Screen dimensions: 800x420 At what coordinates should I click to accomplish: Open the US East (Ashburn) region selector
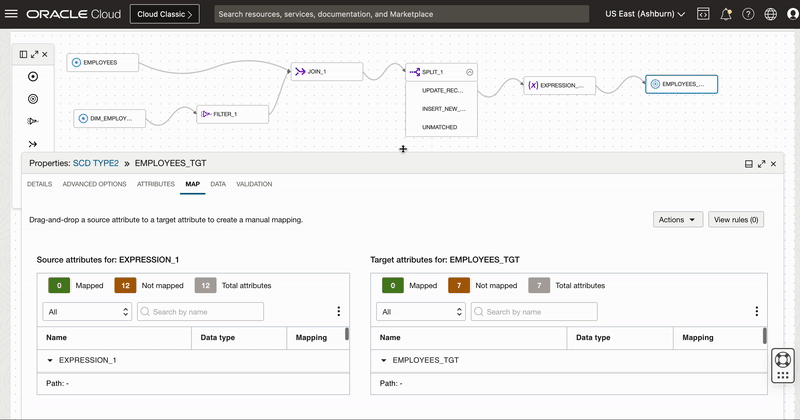(x=645, y=14)
